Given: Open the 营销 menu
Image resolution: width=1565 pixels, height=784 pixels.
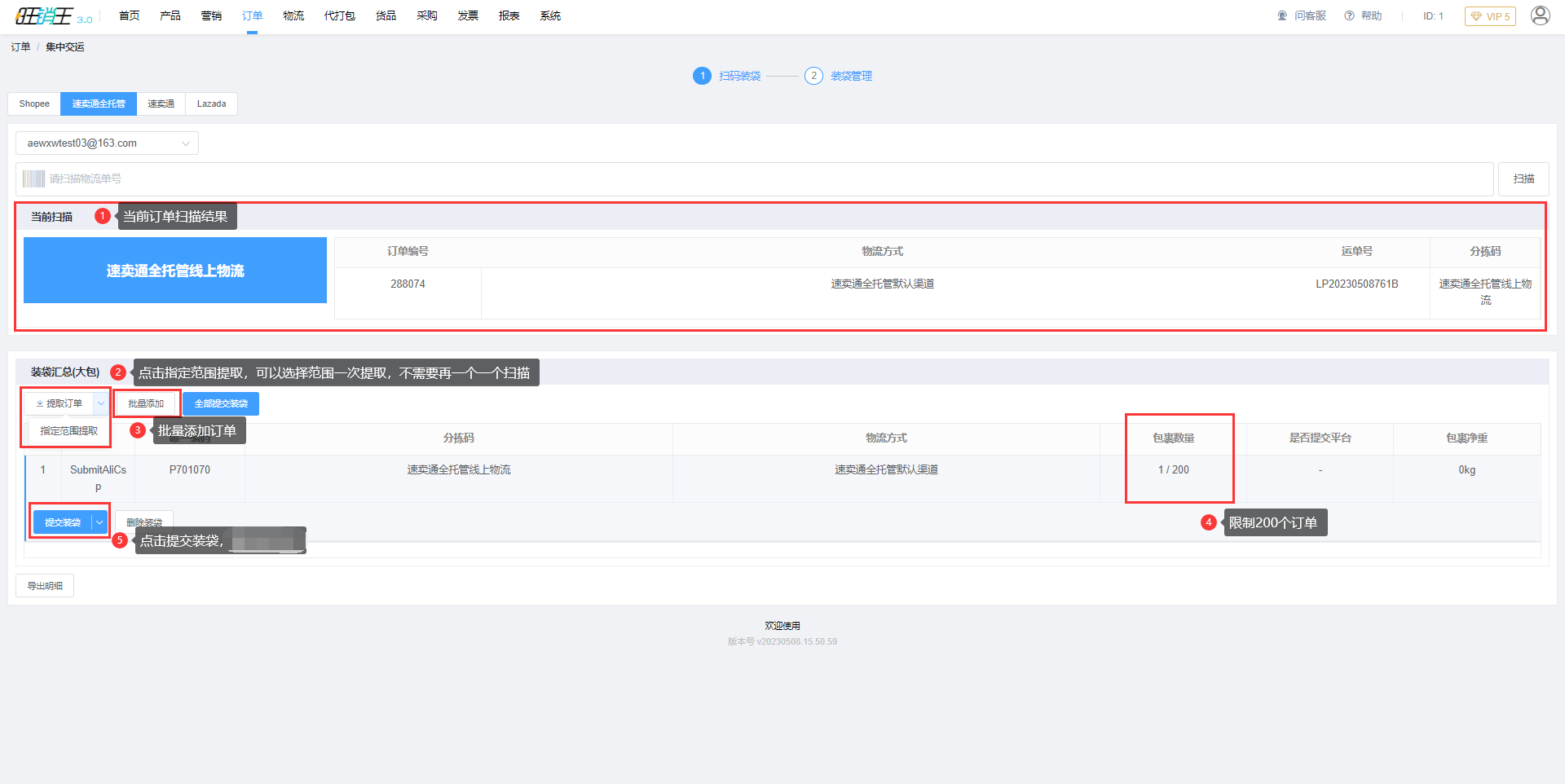Looking at the screenshot, I should [211, 15].
